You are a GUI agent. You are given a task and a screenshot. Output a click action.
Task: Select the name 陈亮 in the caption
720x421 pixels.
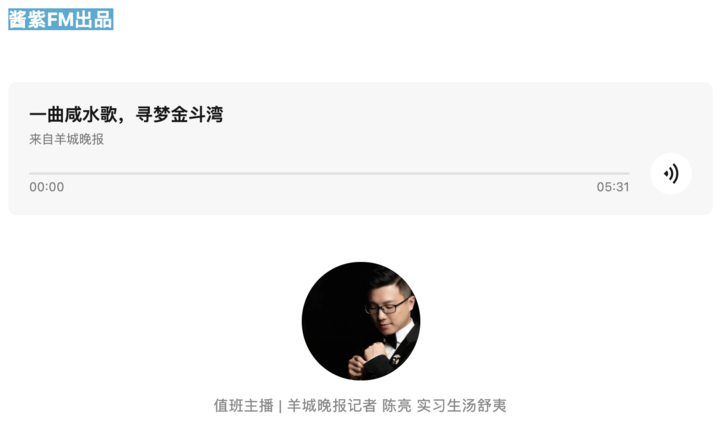point(397,405)
